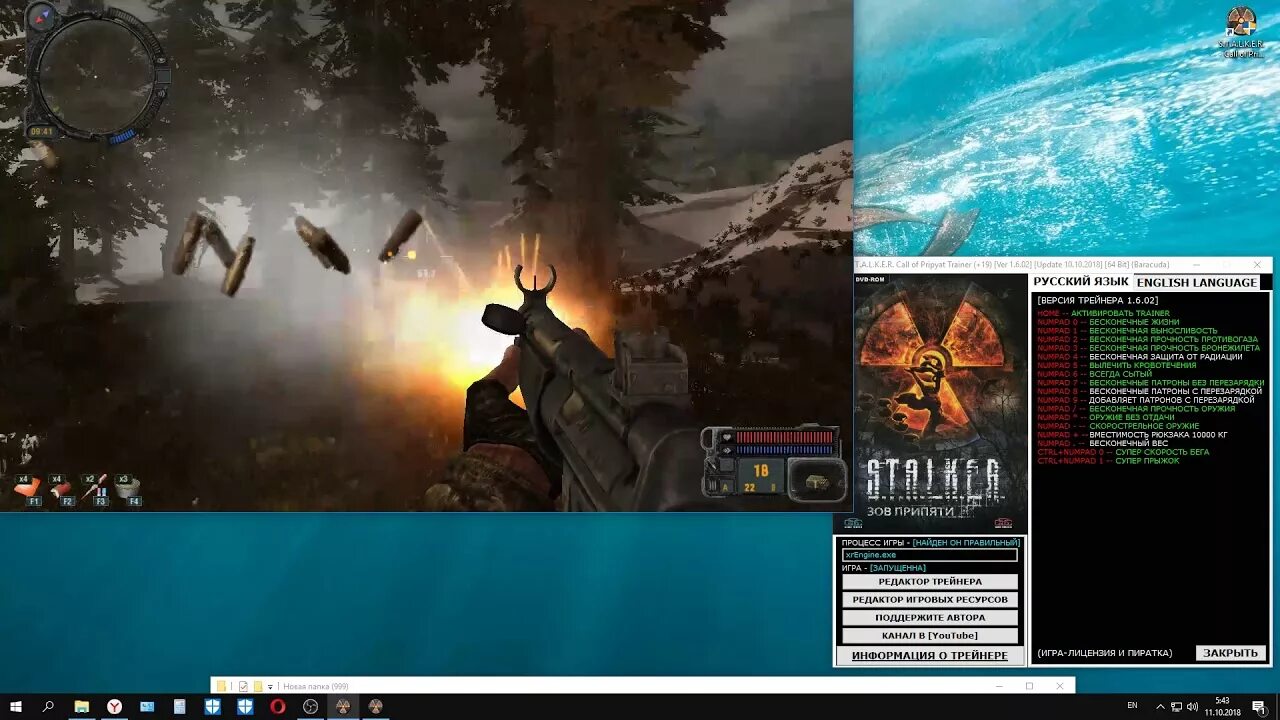Show hidden tray icons chevron
This screenshot has width=1280, height=720.
click(x=1160, y=706)
